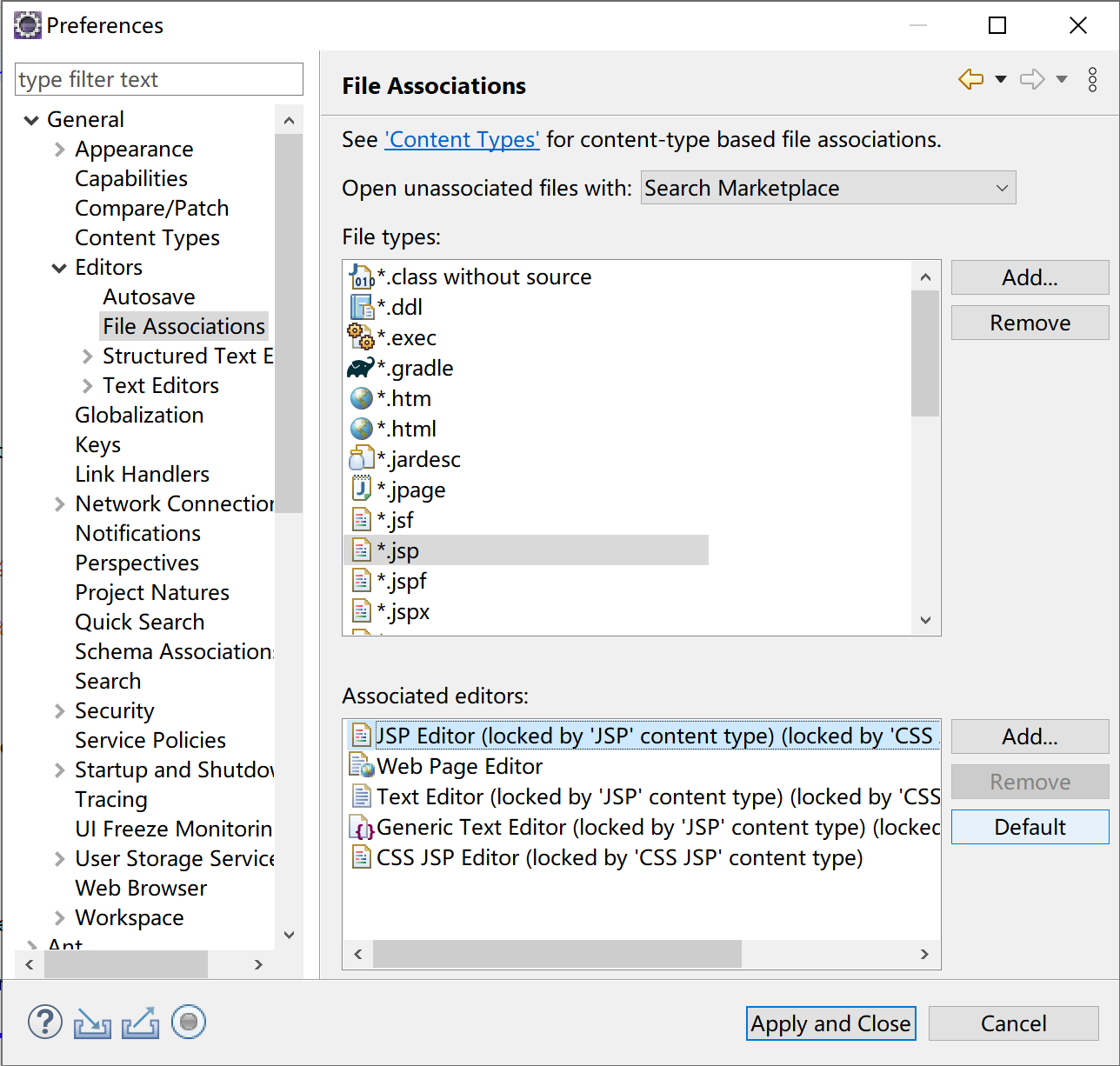Click the *.gradle elephant icon
The height and width of the screenshot is (1066, 1120).
coord(361,368)
